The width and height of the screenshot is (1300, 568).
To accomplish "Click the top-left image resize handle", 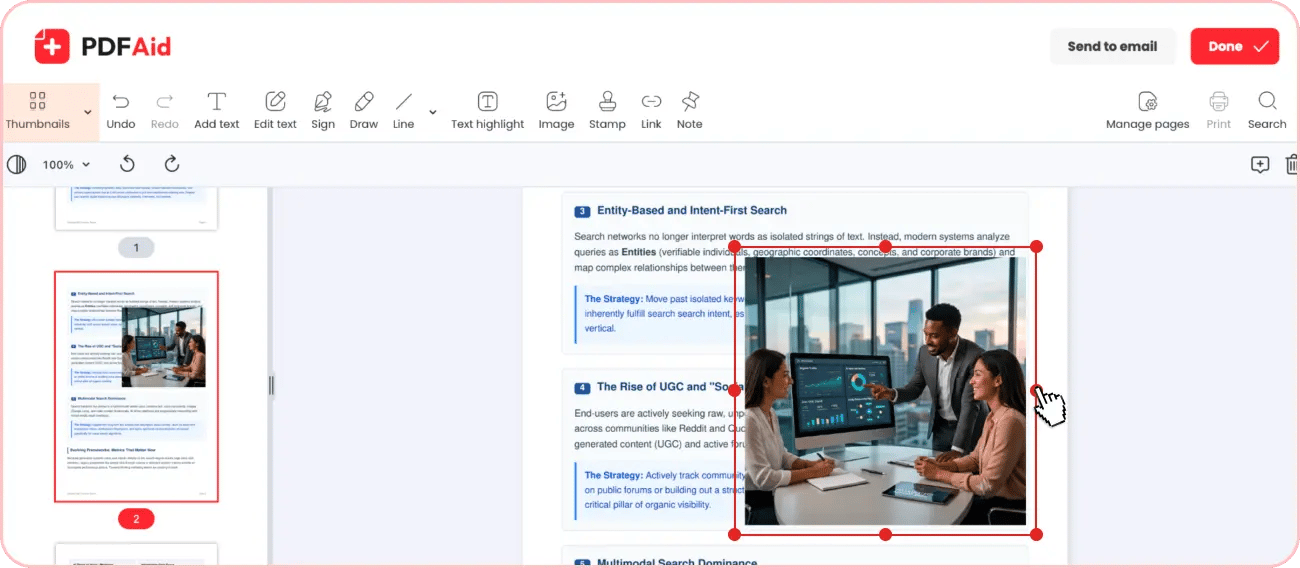I will pyautogui.click(x=734, y=246).
